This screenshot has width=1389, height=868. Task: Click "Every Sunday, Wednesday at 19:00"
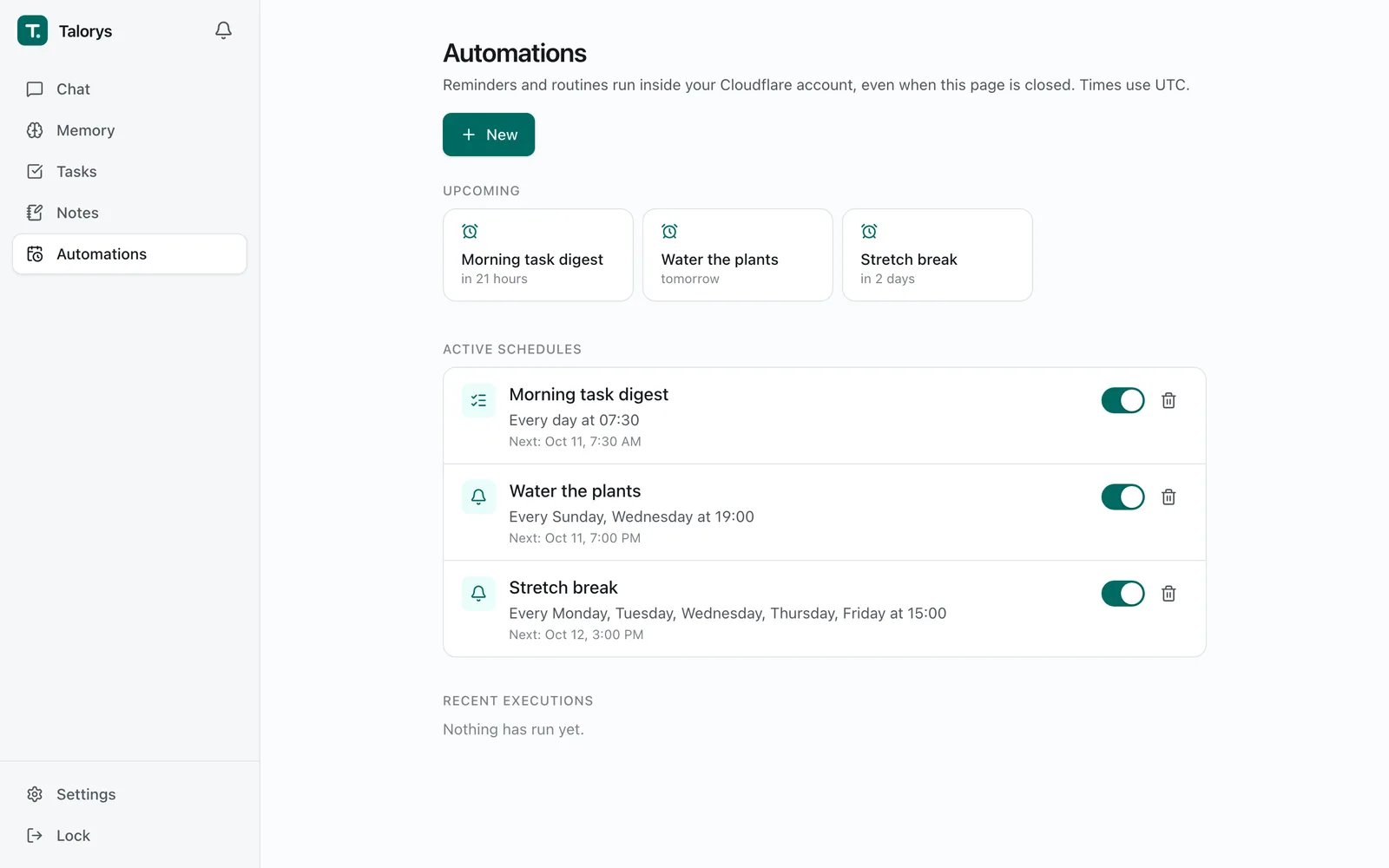click(x=631, y=516)
